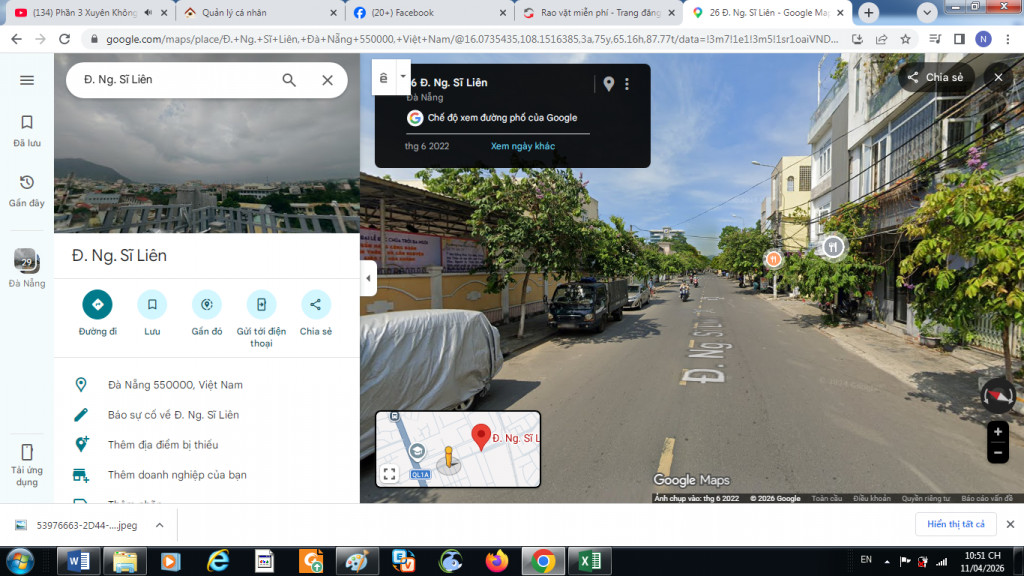Open Gần đây recent places
Screen dimensions: 1024x576
tap(27, 190)
